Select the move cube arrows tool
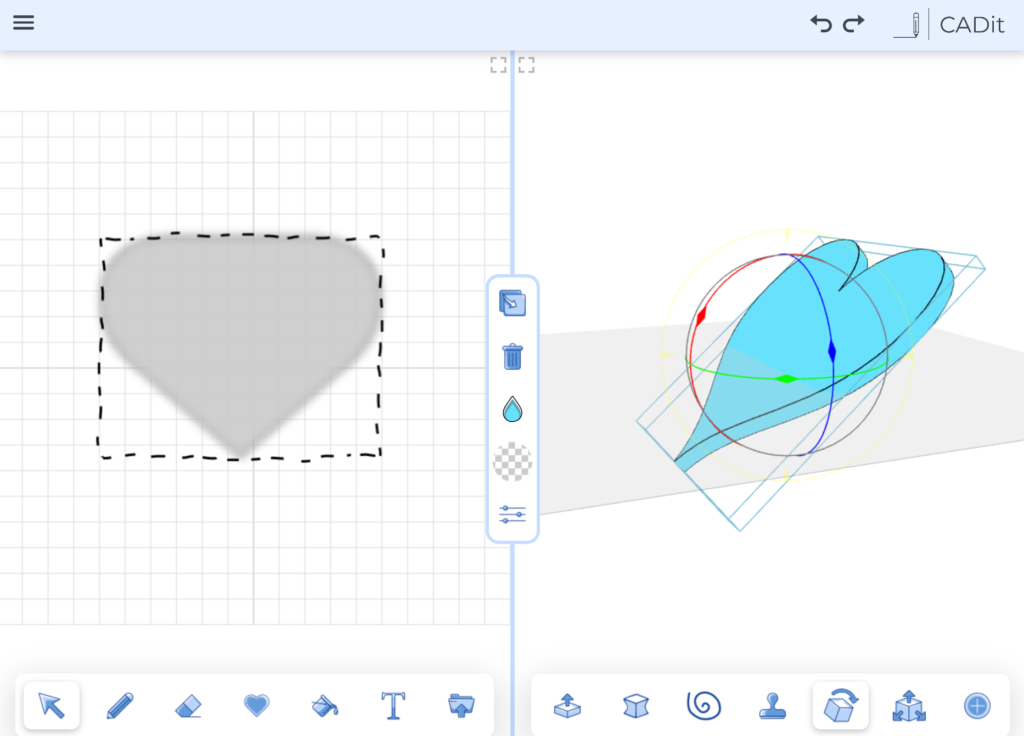 [x=909, y=706]
